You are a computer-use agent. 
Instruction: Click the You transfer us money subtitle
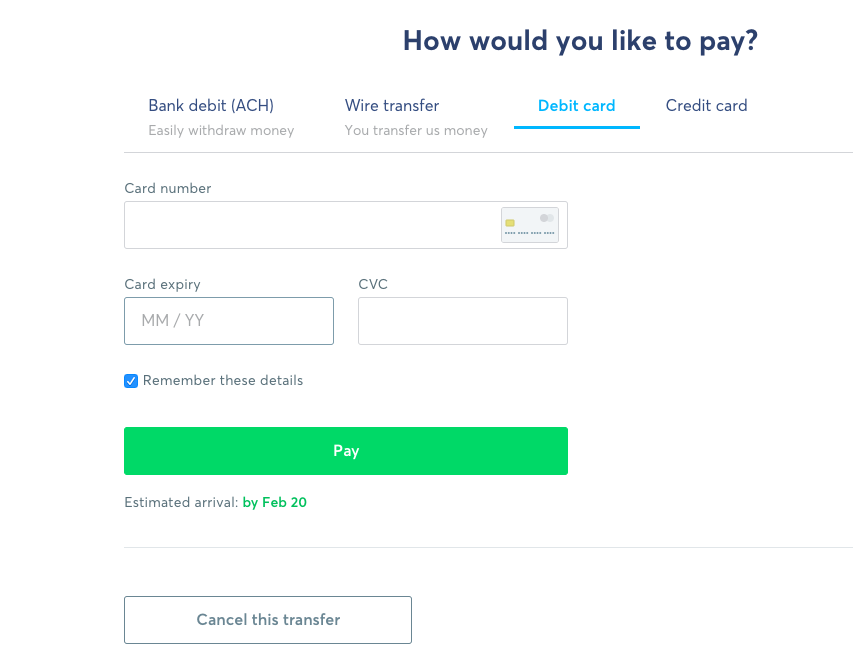(416, 131)
